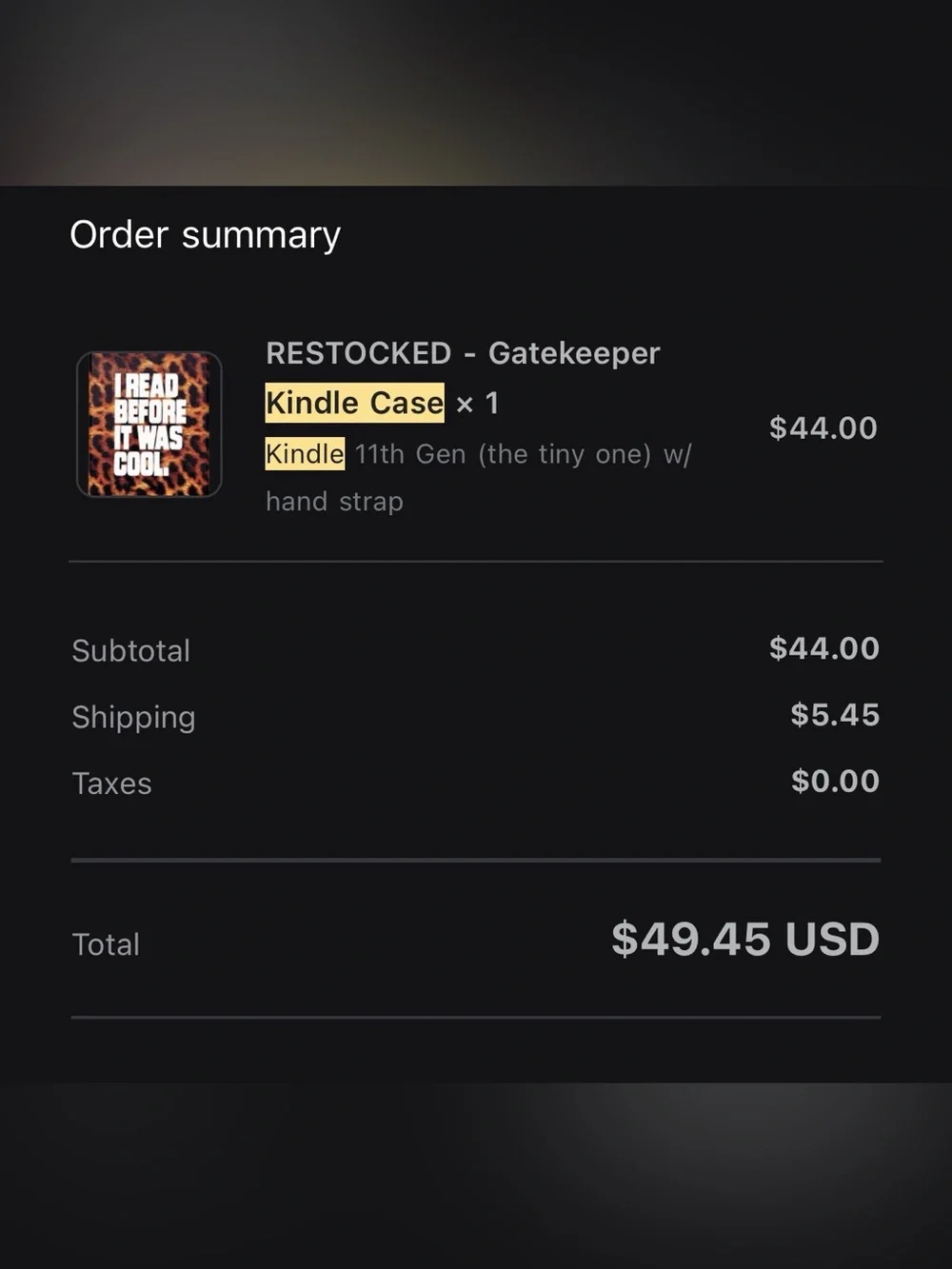Screen dimensions: 952x1269
Task: Select the Shipping label
Action: [x=133, y=718]
